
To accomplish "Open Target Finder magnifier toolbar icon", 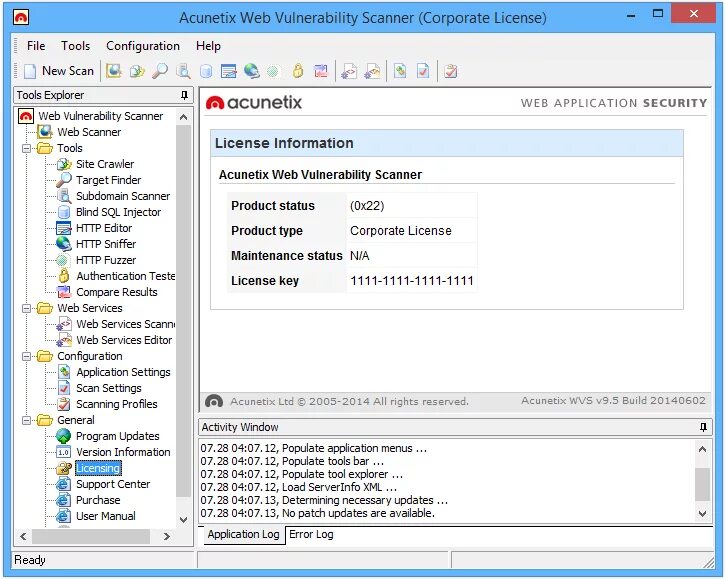I will pyautogui.click(x=160, y=71).
